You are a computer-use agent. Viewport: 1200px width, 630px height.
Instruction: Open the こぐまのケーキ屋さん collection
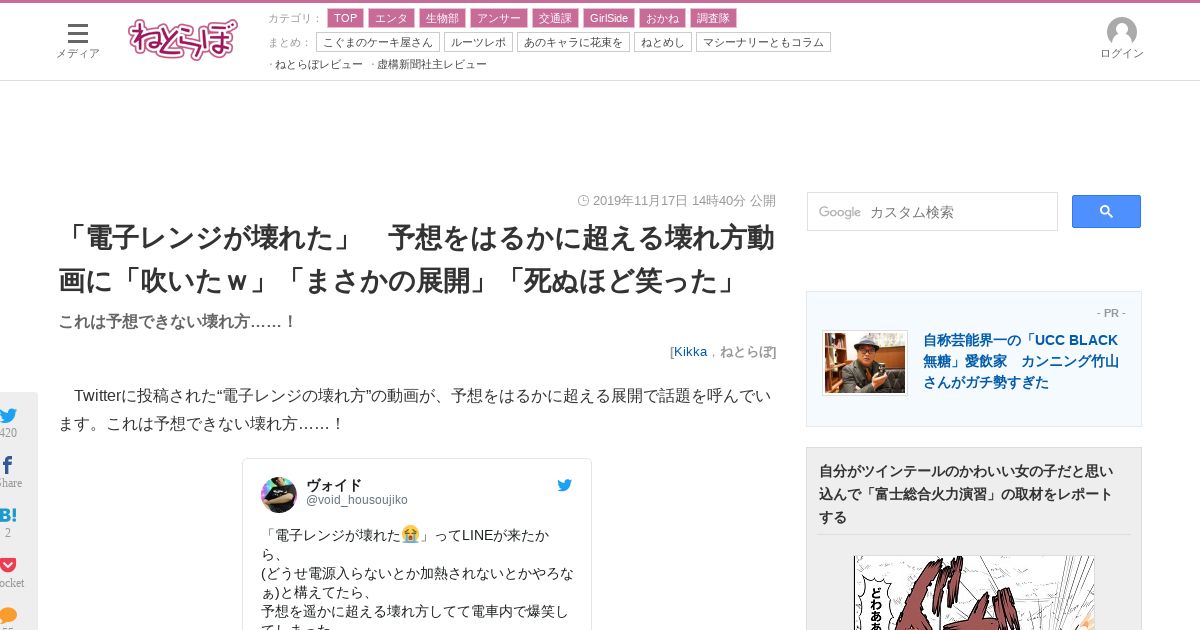(x=378, y=42)
